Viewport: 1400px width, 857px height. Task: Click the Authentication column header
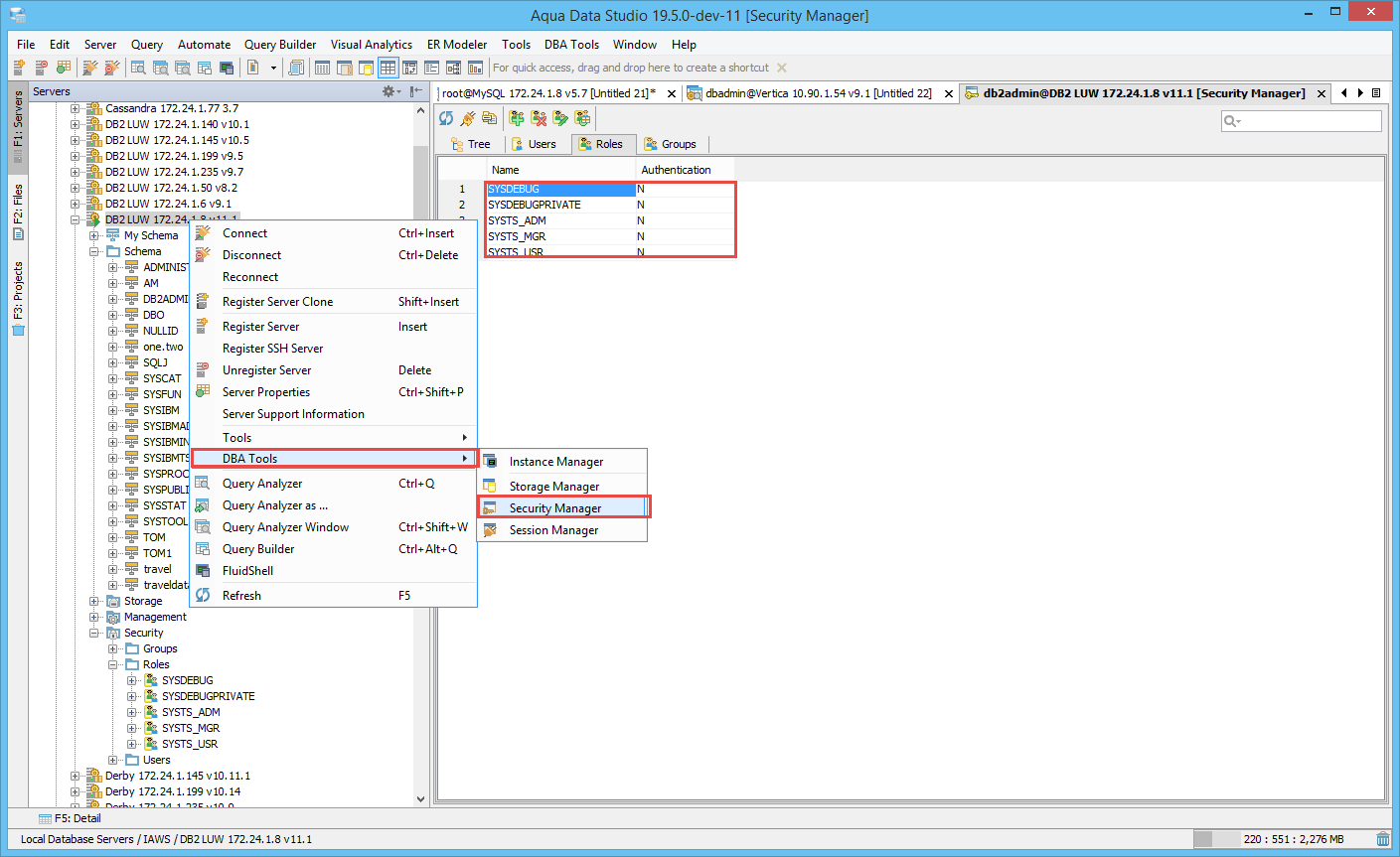(x=685, y=170)
